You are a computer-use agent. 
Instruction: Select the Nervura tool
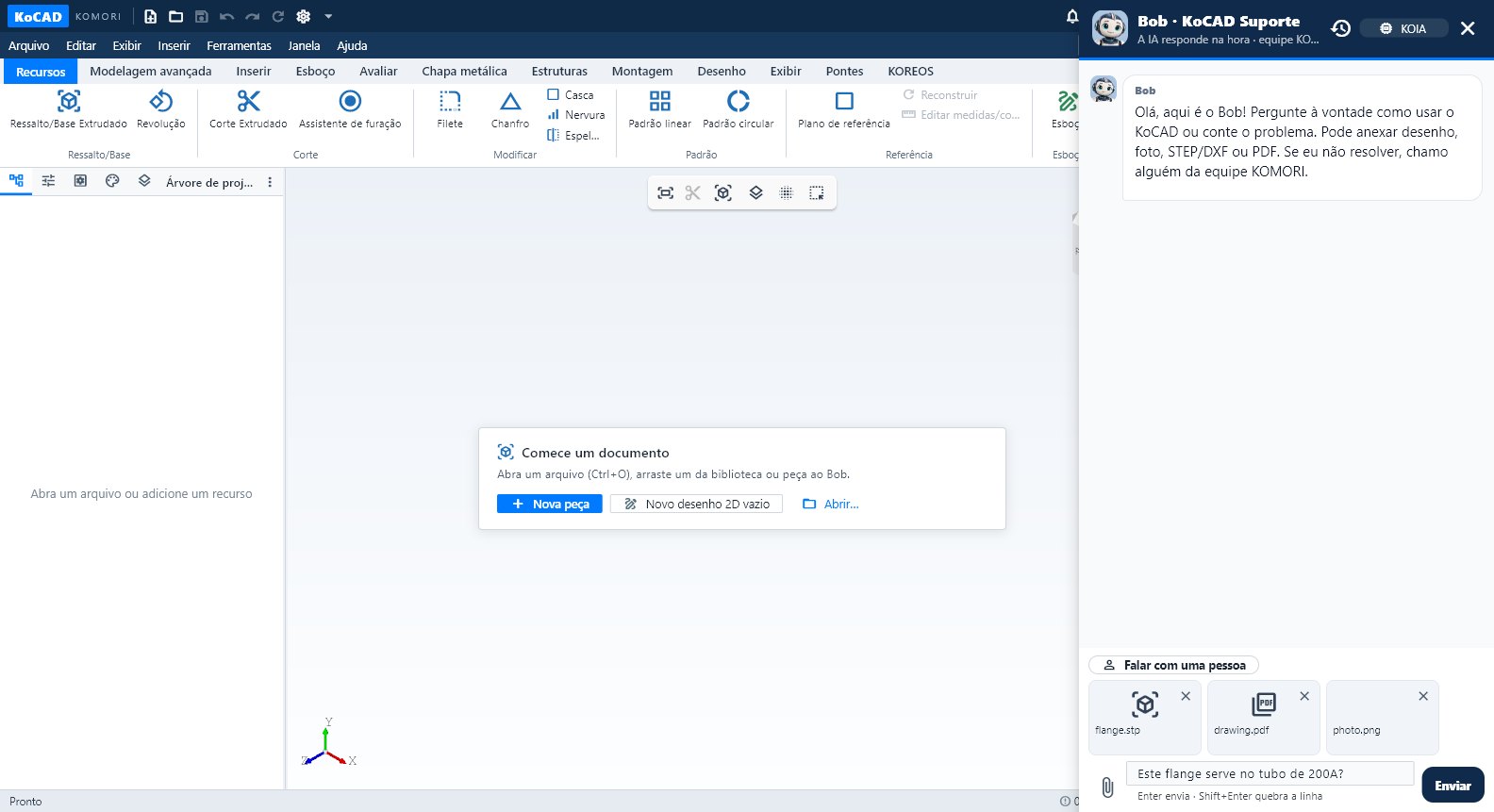(x=576, y=115)
